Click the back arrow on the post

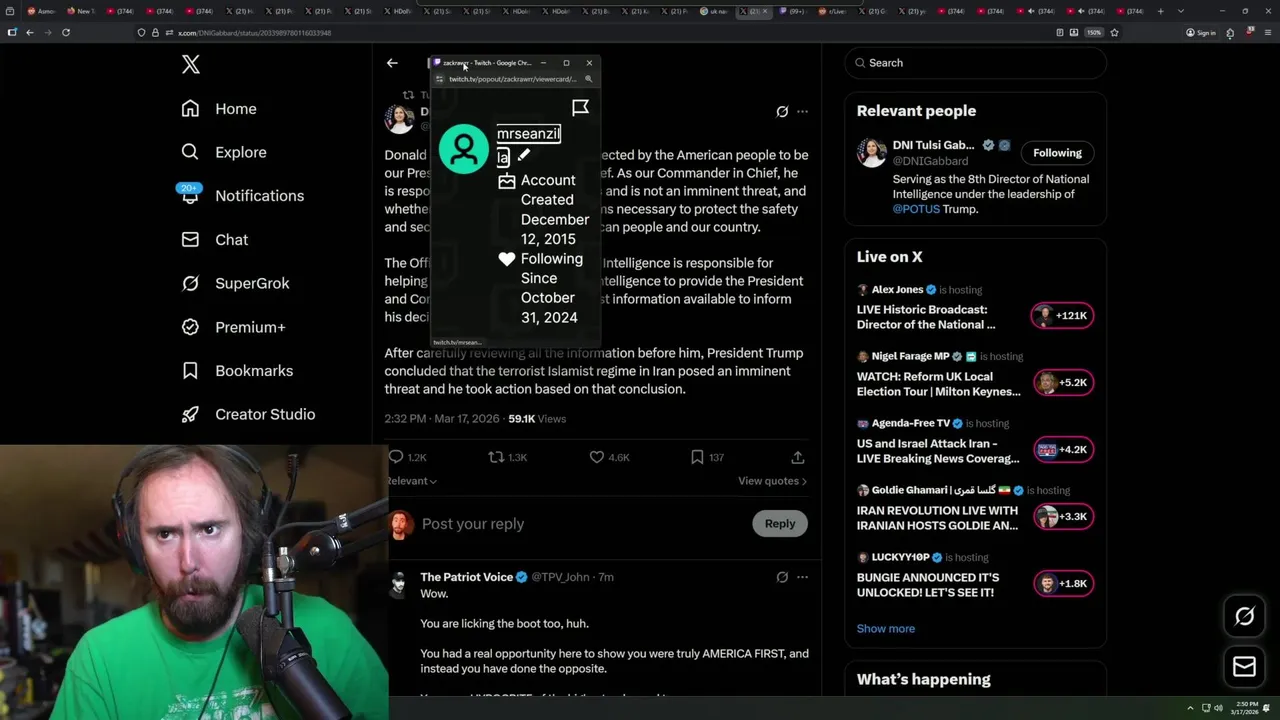392,63
